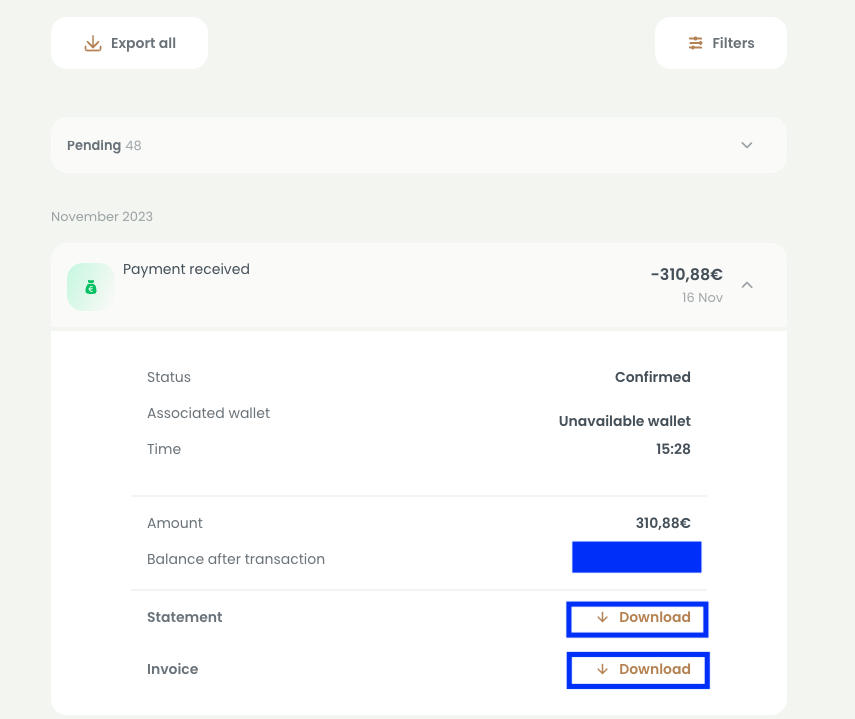Collapse the Payment received transaction chevron
Image resolution: width=855 pixels, height=719 pixels.
[747, 285]
